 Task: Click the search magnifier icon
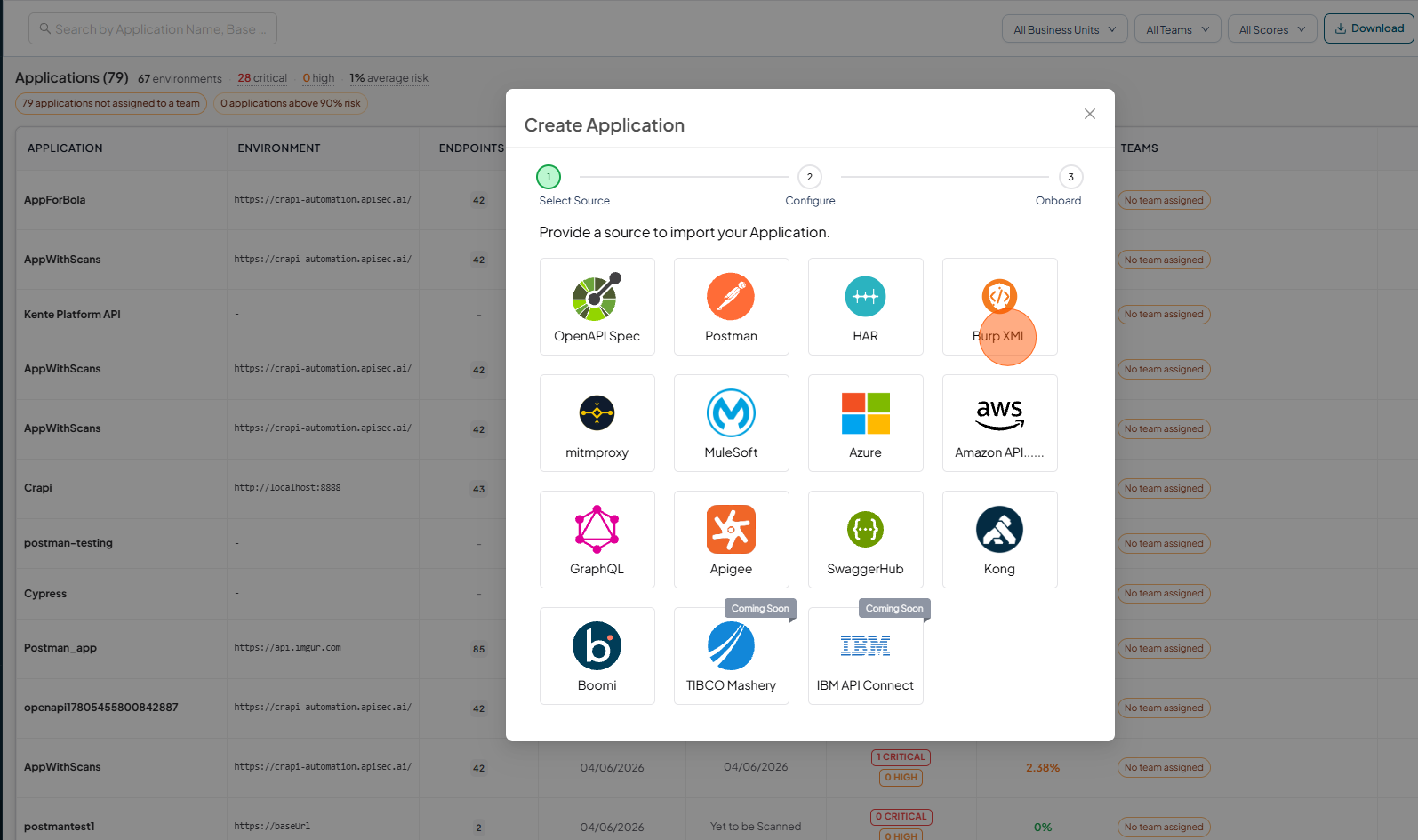pyautogui.click(x=45, y=28)
